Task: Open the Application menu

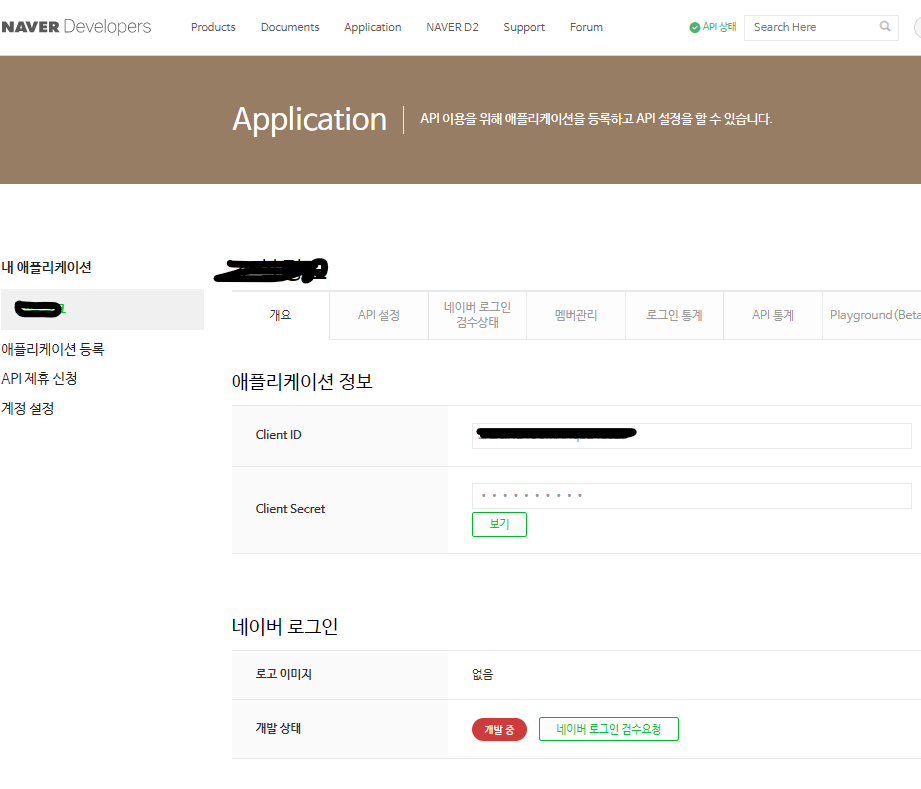Action: coord(372,27)
